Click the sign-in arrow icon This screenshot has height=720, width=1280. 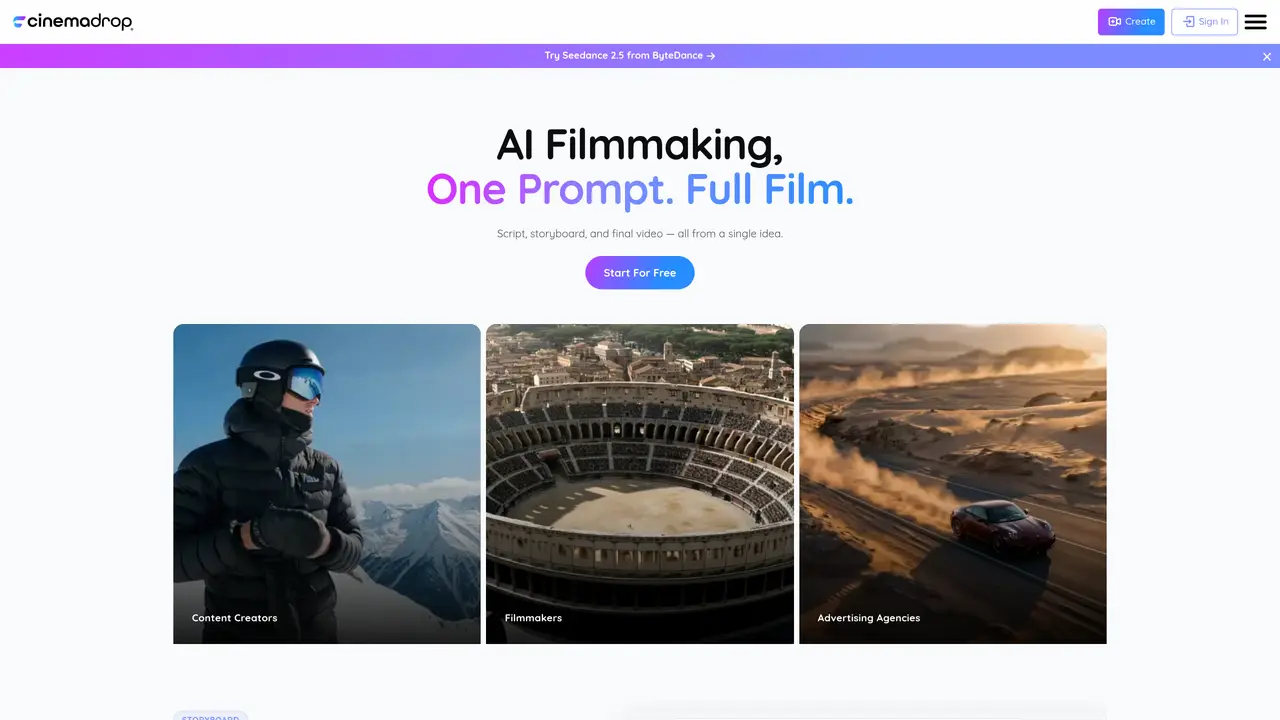click(1188, 22)
